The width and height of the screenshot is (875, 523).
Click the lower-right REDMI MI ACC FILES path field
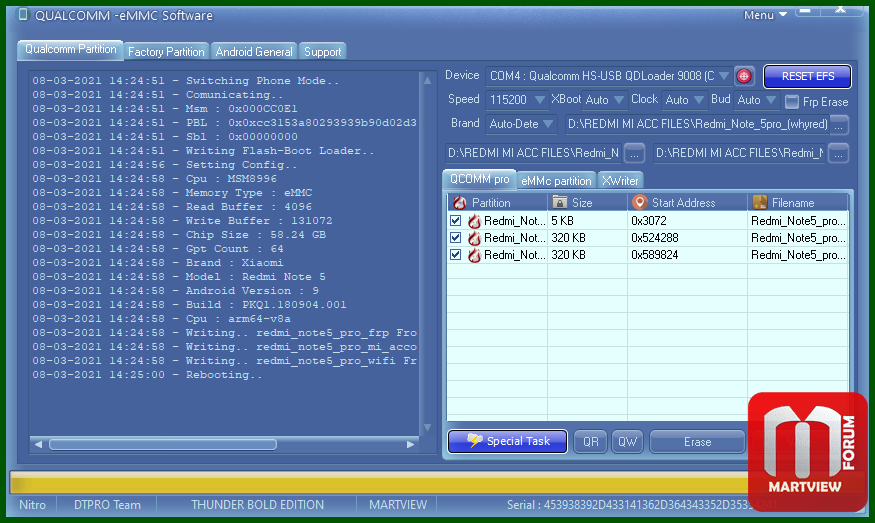click(x=739, y=153)
